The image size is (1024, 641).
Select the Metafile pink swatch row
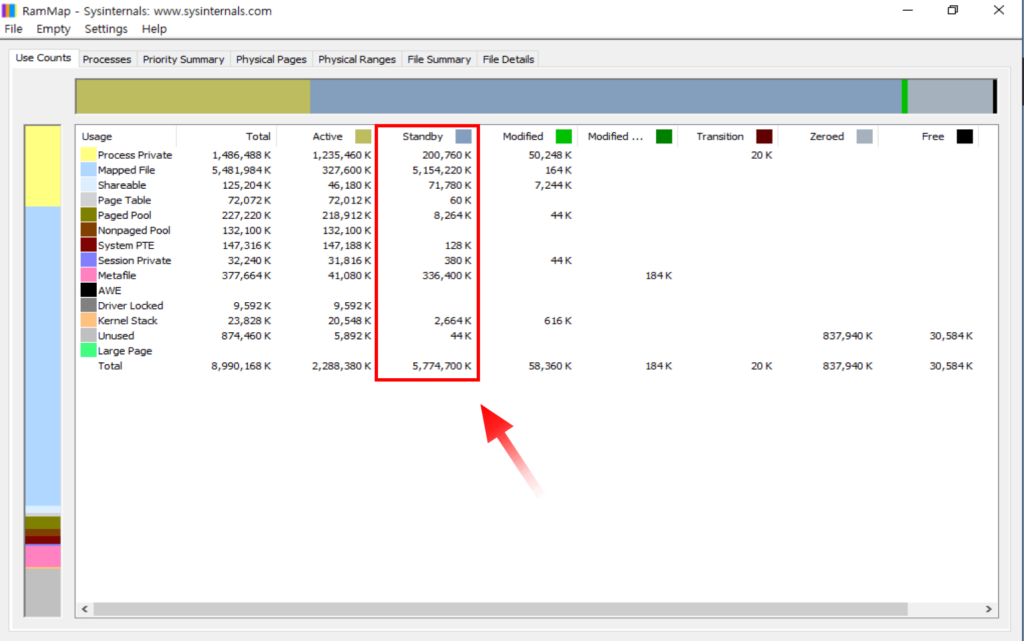coord(89,275)
